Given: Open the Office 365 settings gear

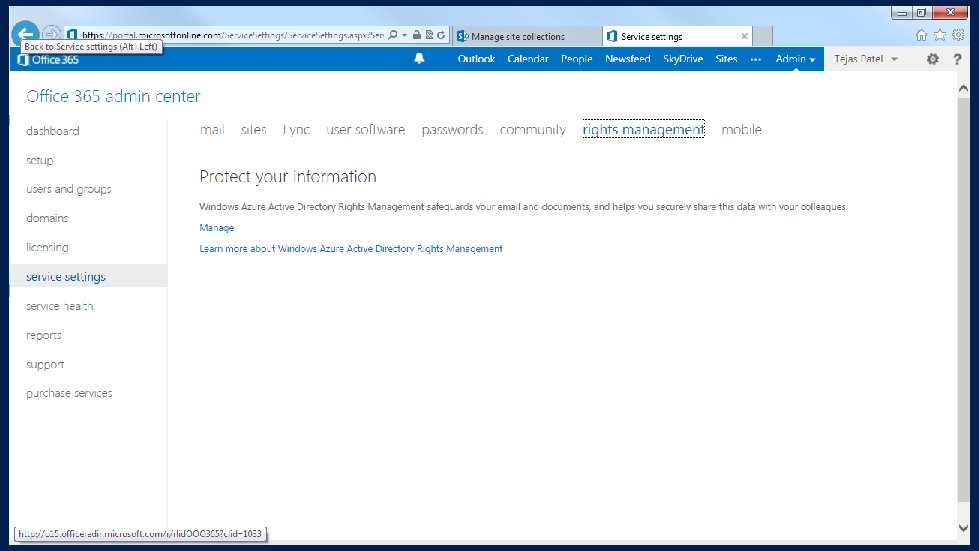Looking at the screenshot, I should pos(932,59).
